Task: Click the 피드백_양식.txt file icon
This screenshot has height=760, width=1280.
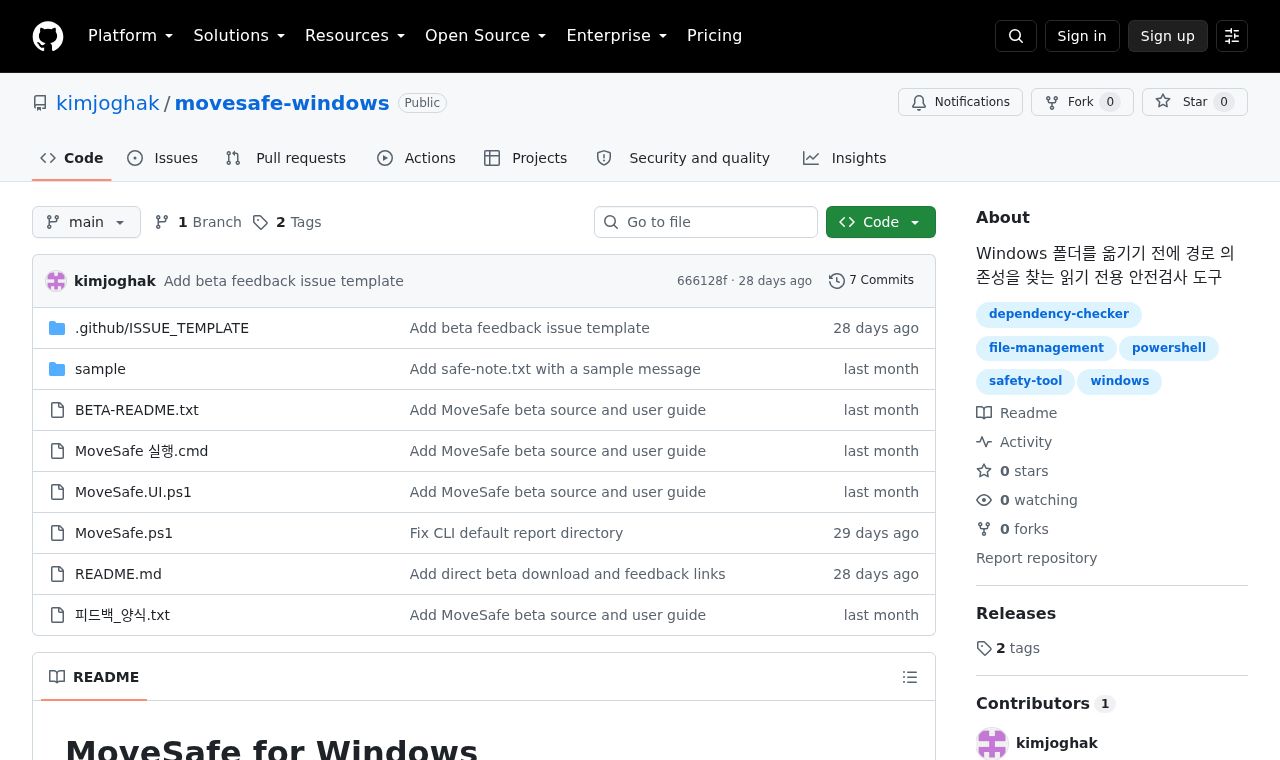Action: click(57, 615)
